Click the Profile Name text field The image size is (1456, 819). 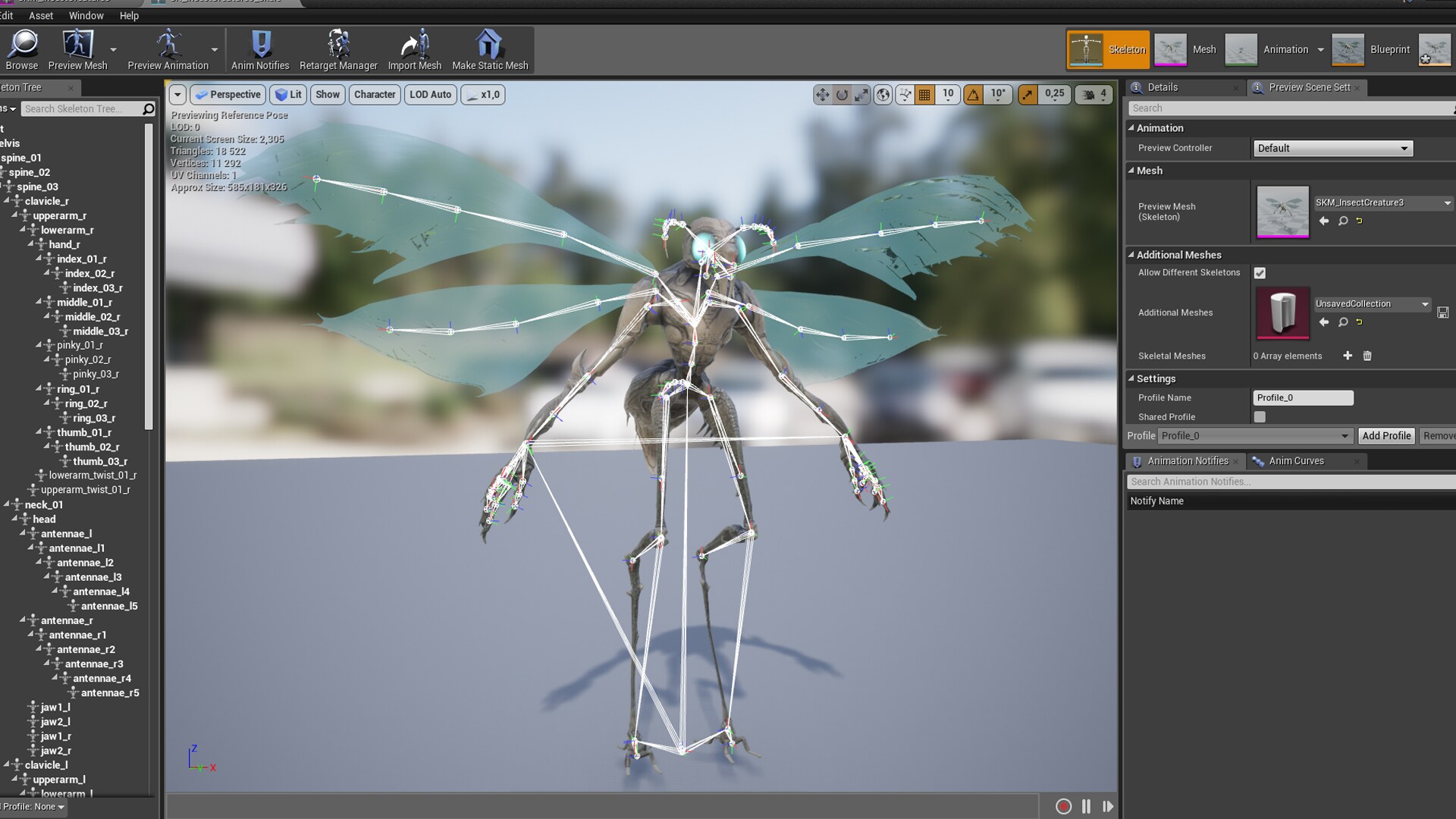point(1302,398)
